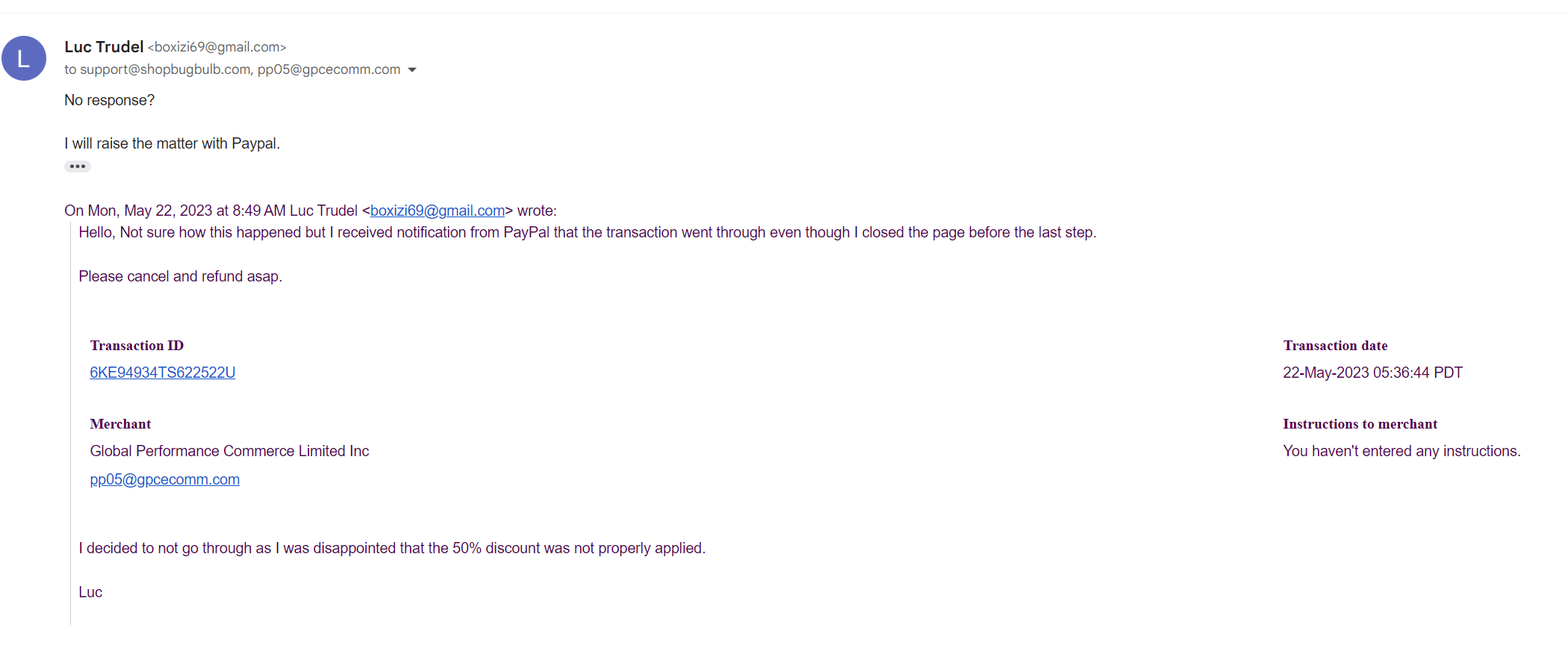Click the sender name Luc Trudel

click(x=104, y=47)
